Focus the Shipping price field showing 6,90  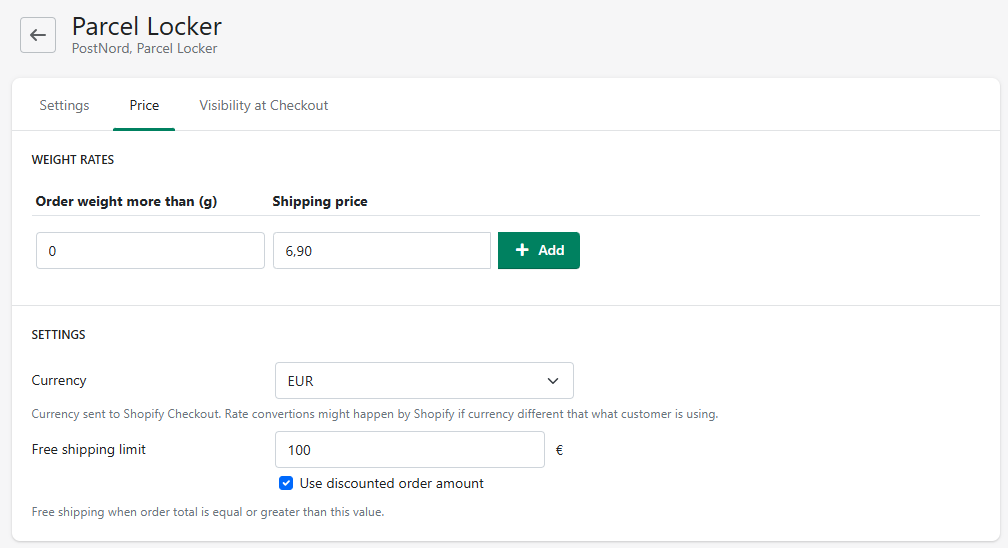click(x=381, y=251)
